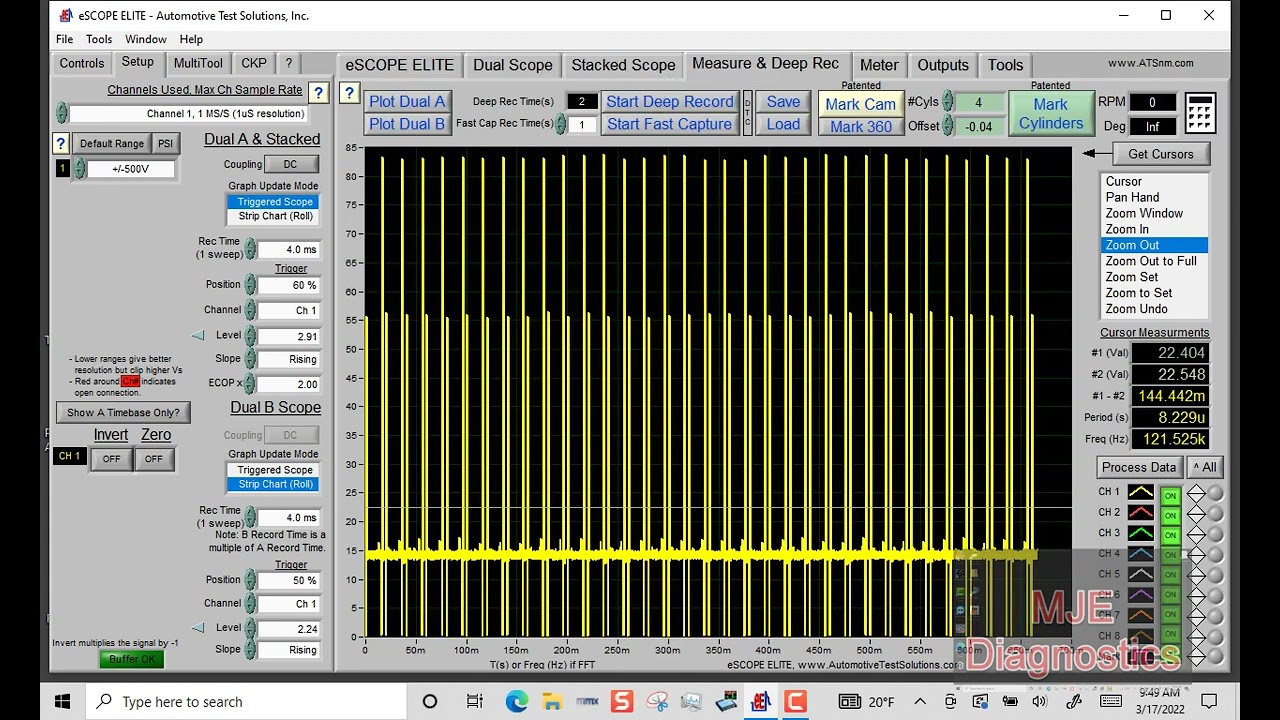Open the Window menu

pos(146,39)
